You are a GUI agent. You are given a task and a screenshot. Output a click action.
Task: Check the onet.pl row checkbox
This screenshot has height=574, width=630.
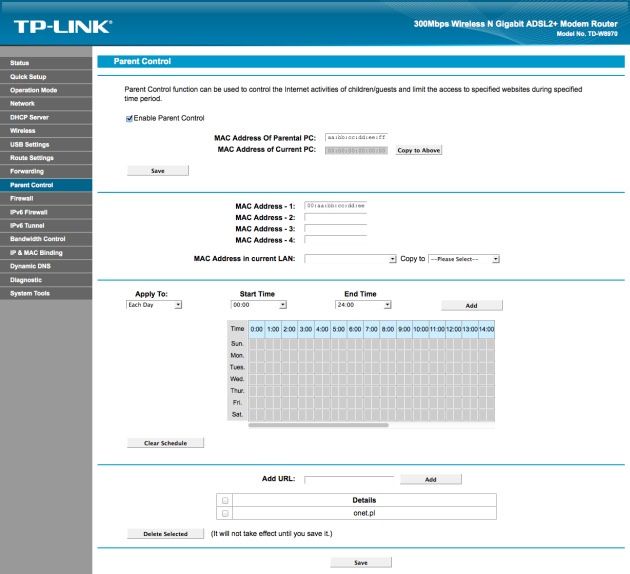[x=225, y=513]
